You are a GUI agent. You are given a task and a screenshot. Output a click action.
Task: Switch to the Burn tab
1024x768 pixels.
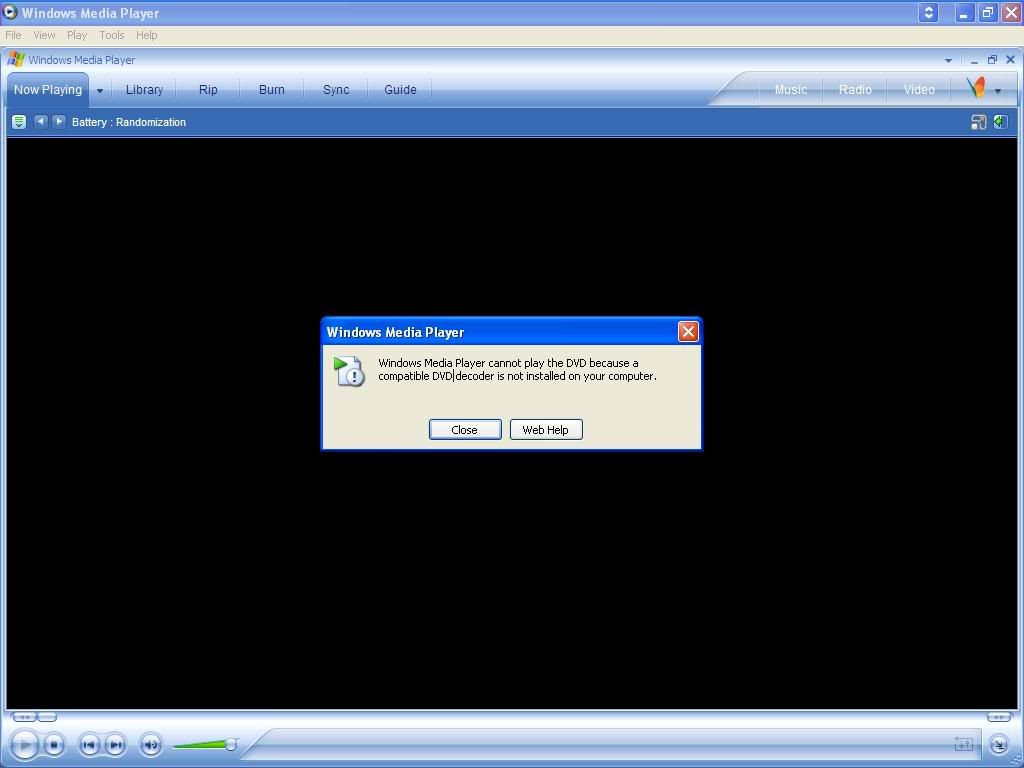(x=272, y=89)
